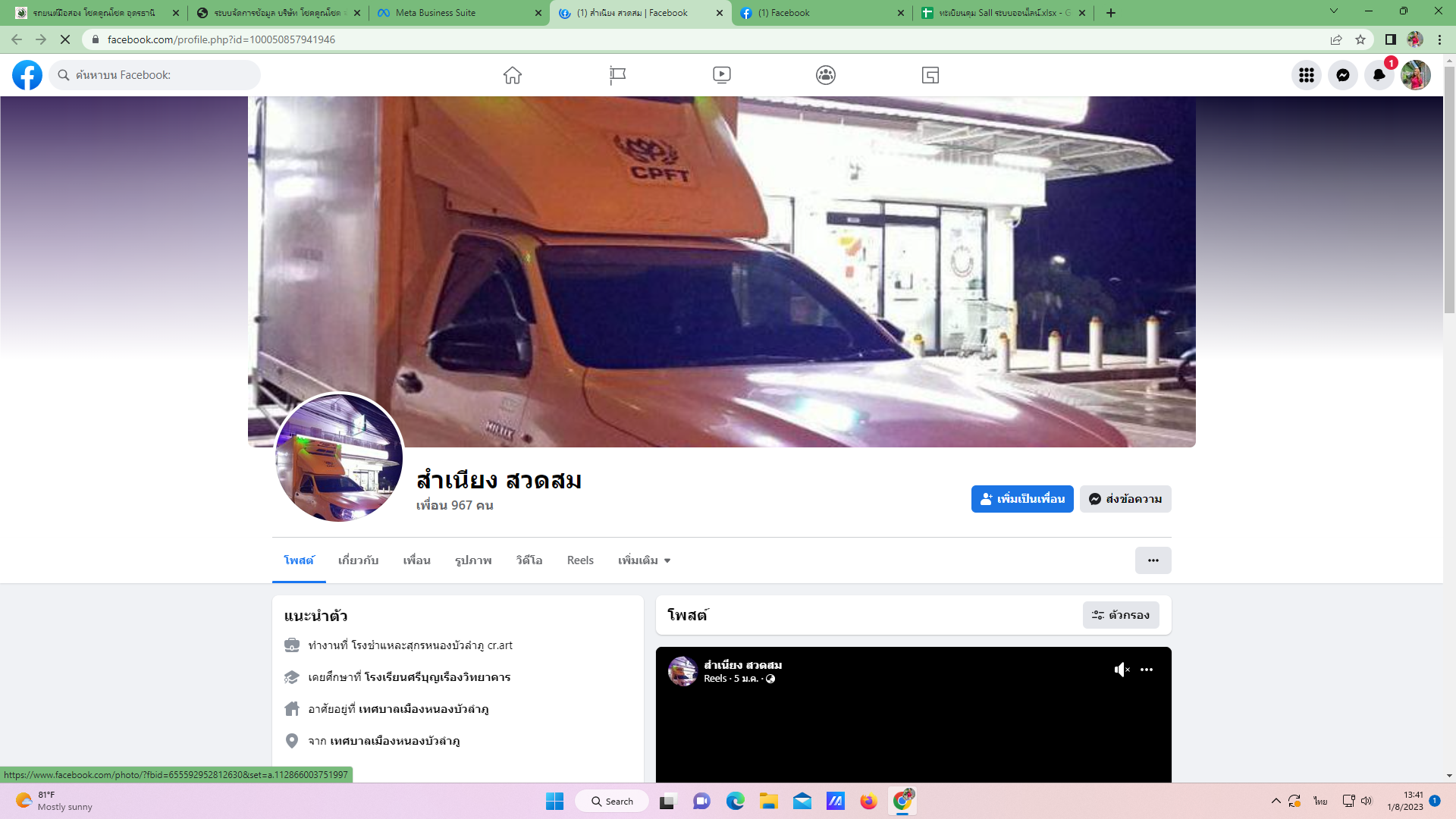Open the Facebook menu grid icon
This screenshot has height=819, width=1456.
point(1306,75)
